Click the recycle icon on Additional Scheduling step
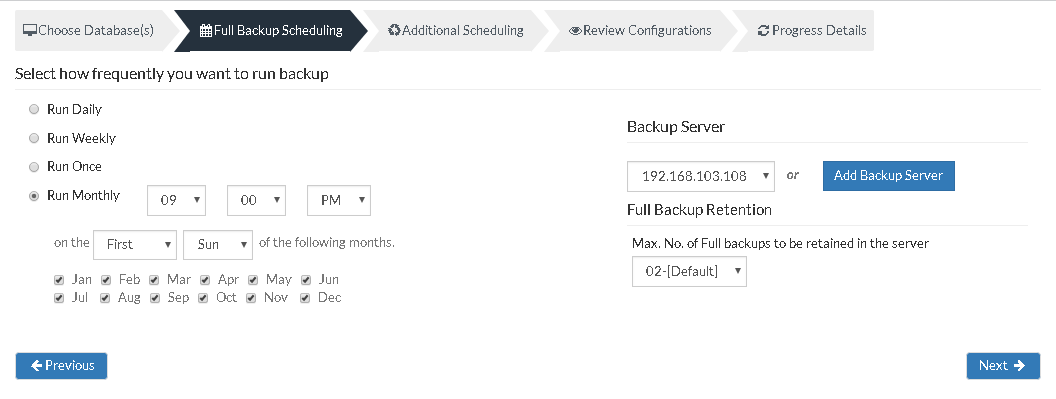Viewport: 1056px width, 399px height. [x=395, y=30]
